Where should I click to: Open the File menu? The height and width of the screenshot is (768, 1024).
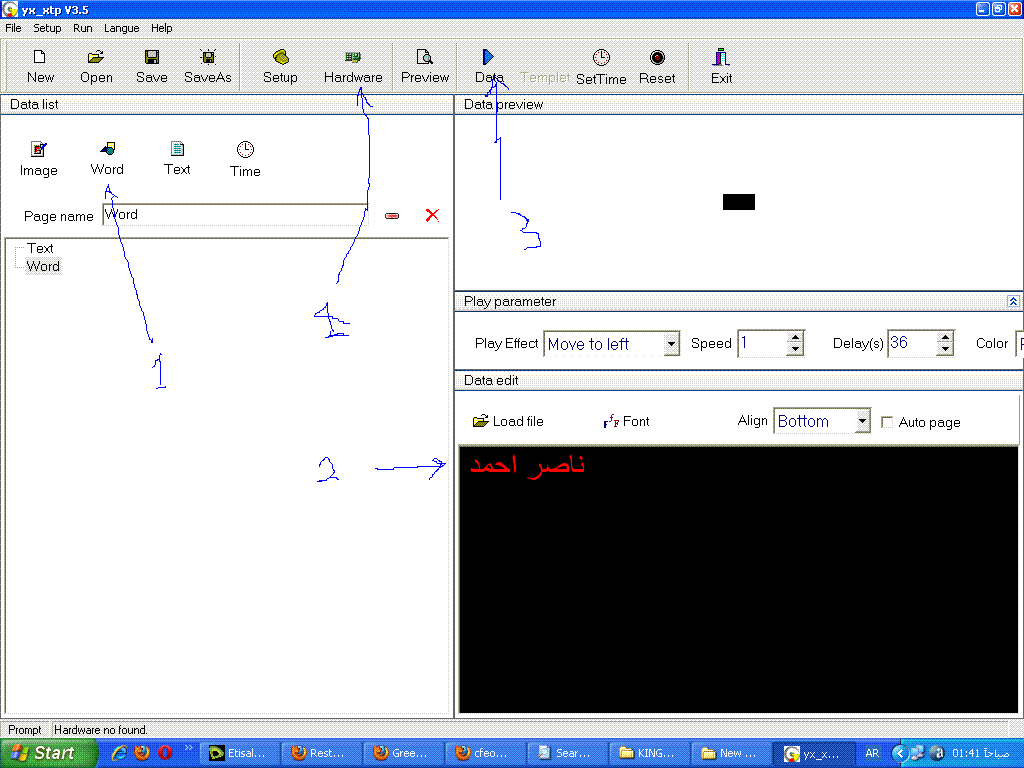[x=13, y=28]
